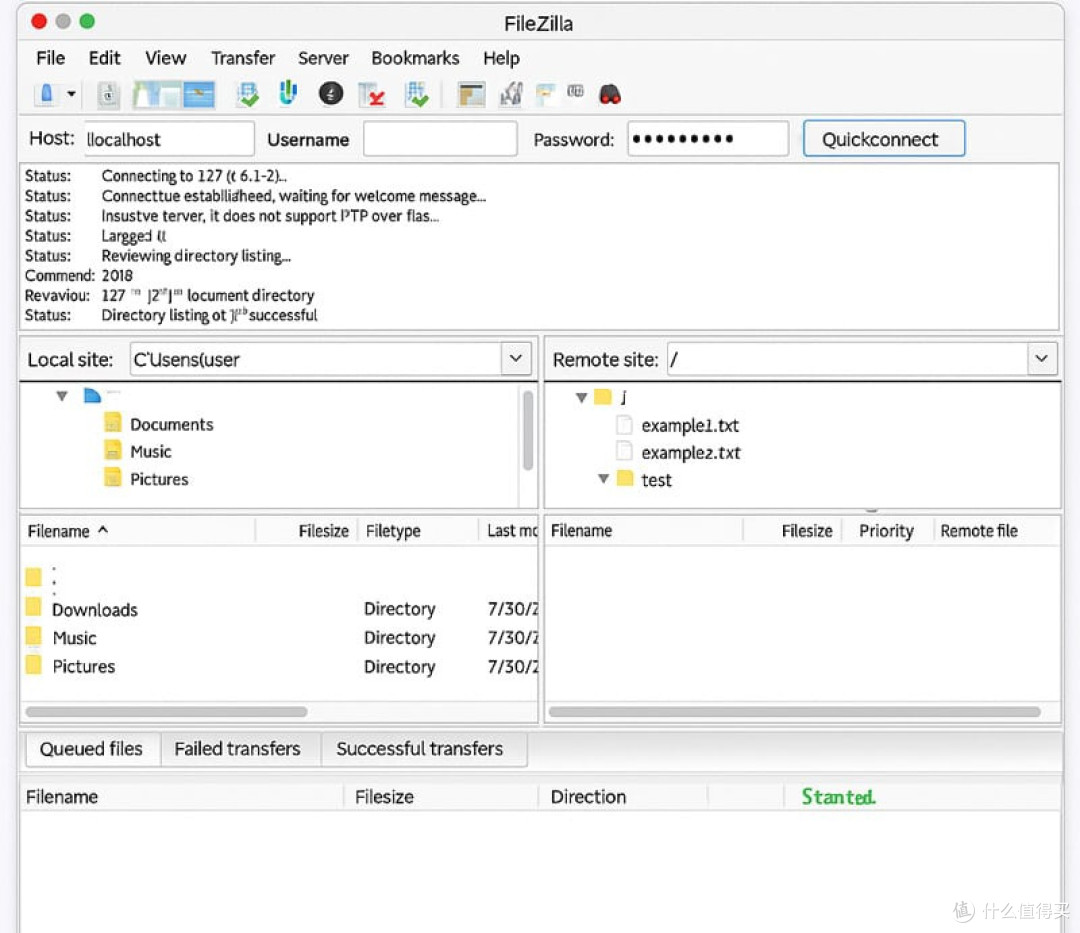This screenshot has height=933, width=1080.
Task: Switch to the Queued files tab
Action: pos(92,748)
